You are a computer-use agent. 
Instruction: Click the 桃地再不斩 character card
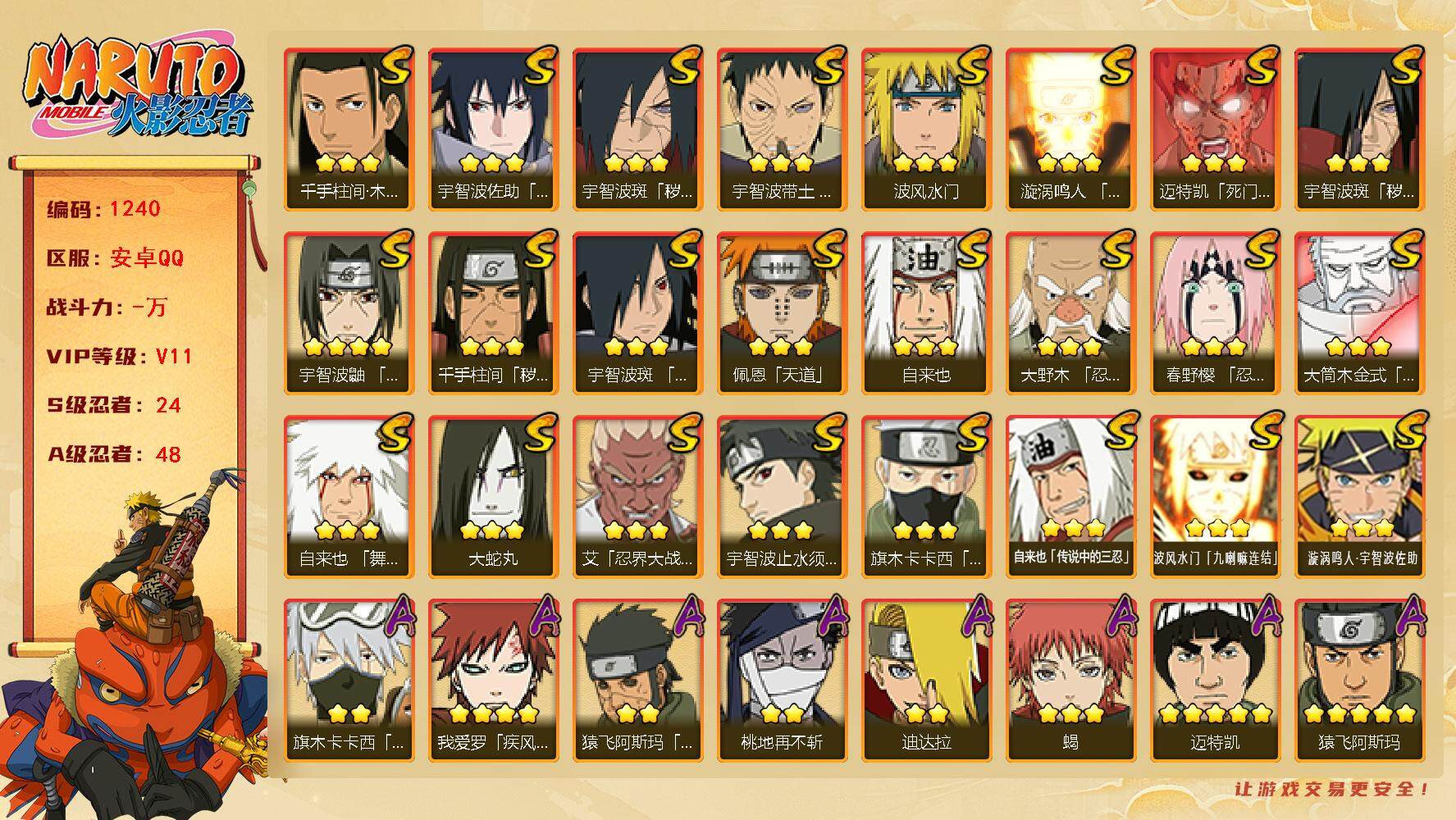tap(782, 680)
